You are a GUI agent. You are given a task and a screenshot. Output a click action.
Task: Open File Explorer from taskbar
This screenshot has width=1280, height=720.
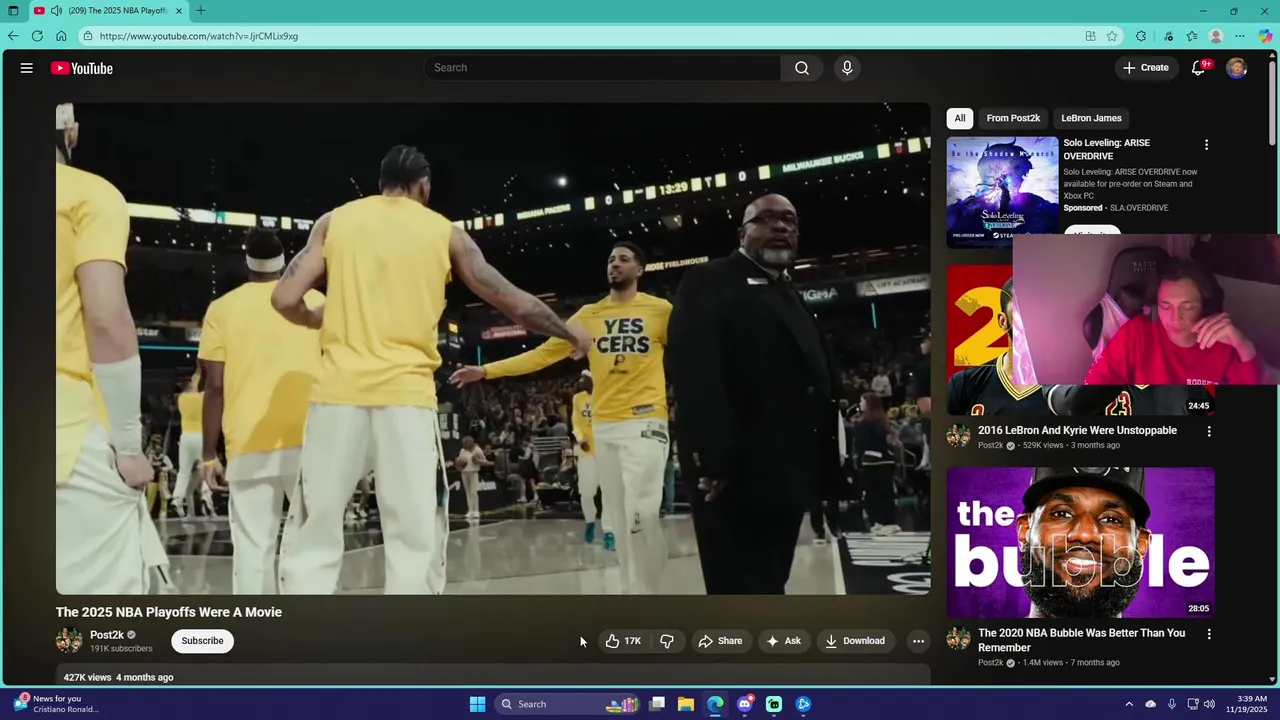686,704
